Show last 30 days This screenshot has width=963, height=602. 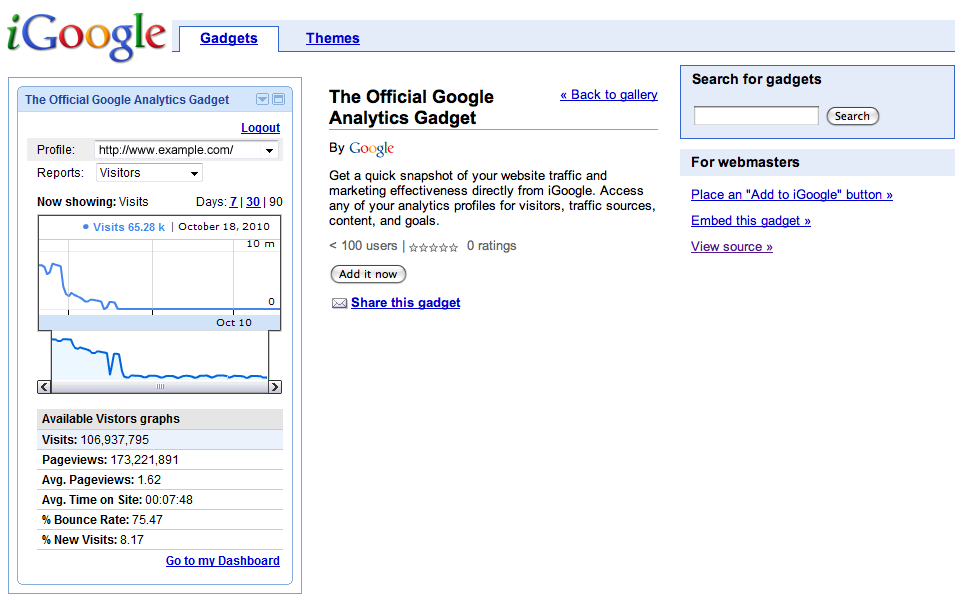(x=253, y=201)
